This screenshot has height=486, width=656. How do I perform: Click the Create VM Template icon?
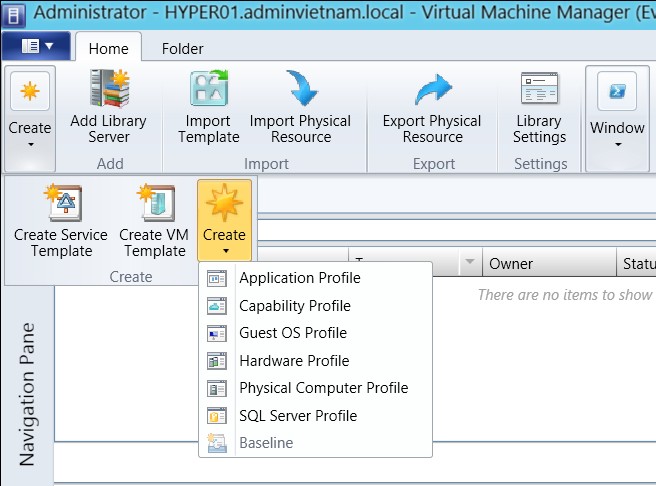coord(156,203)
